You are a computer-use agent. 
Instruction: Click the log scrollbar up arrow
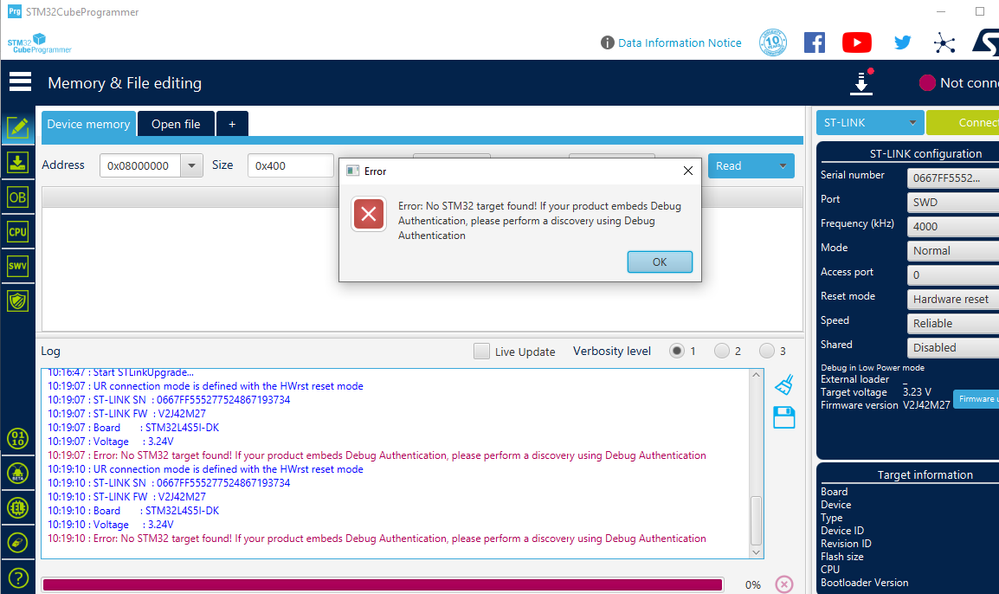[x=756, y=375]
